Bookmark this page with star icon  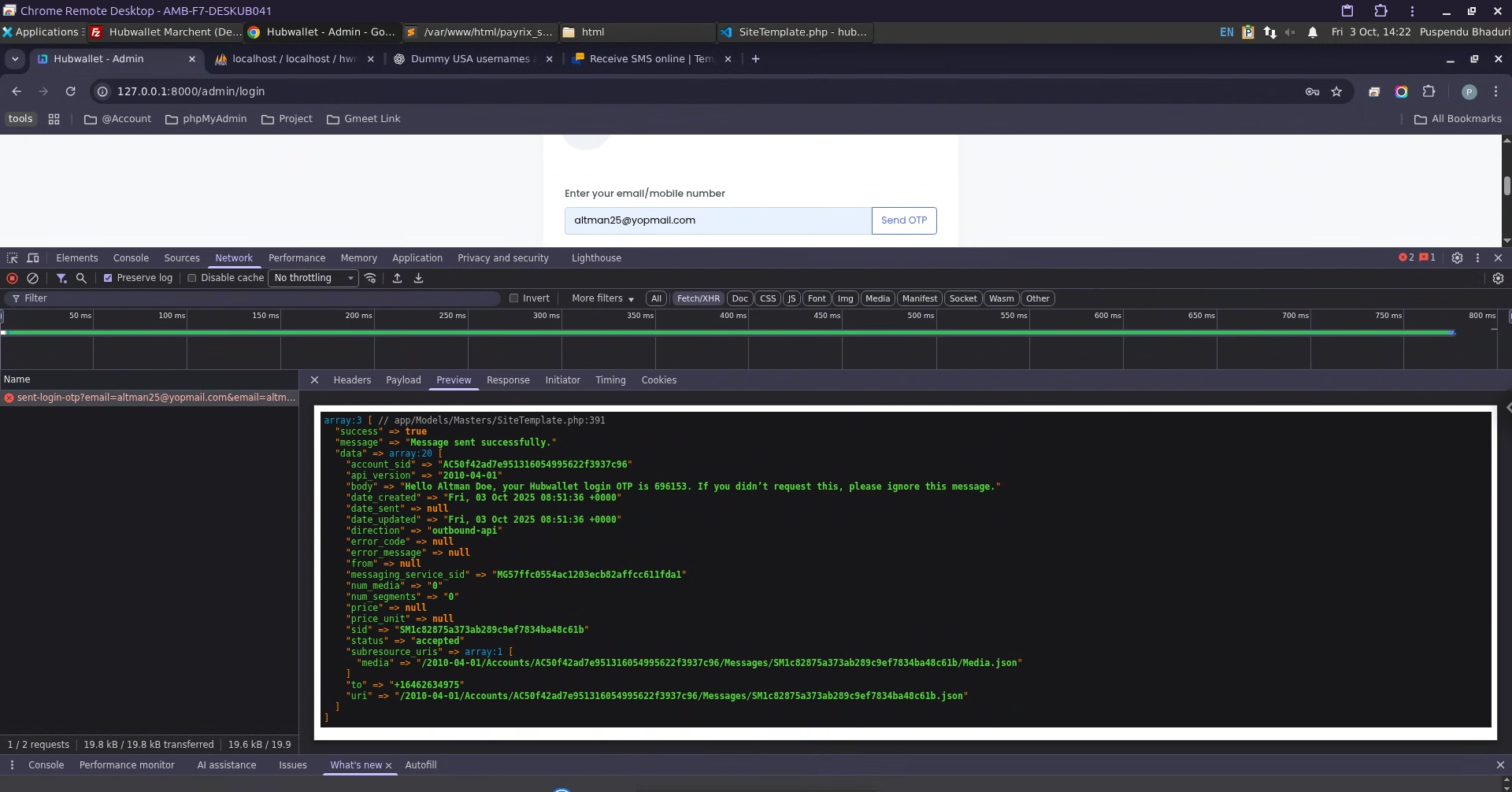click(x=1336, y=91)
